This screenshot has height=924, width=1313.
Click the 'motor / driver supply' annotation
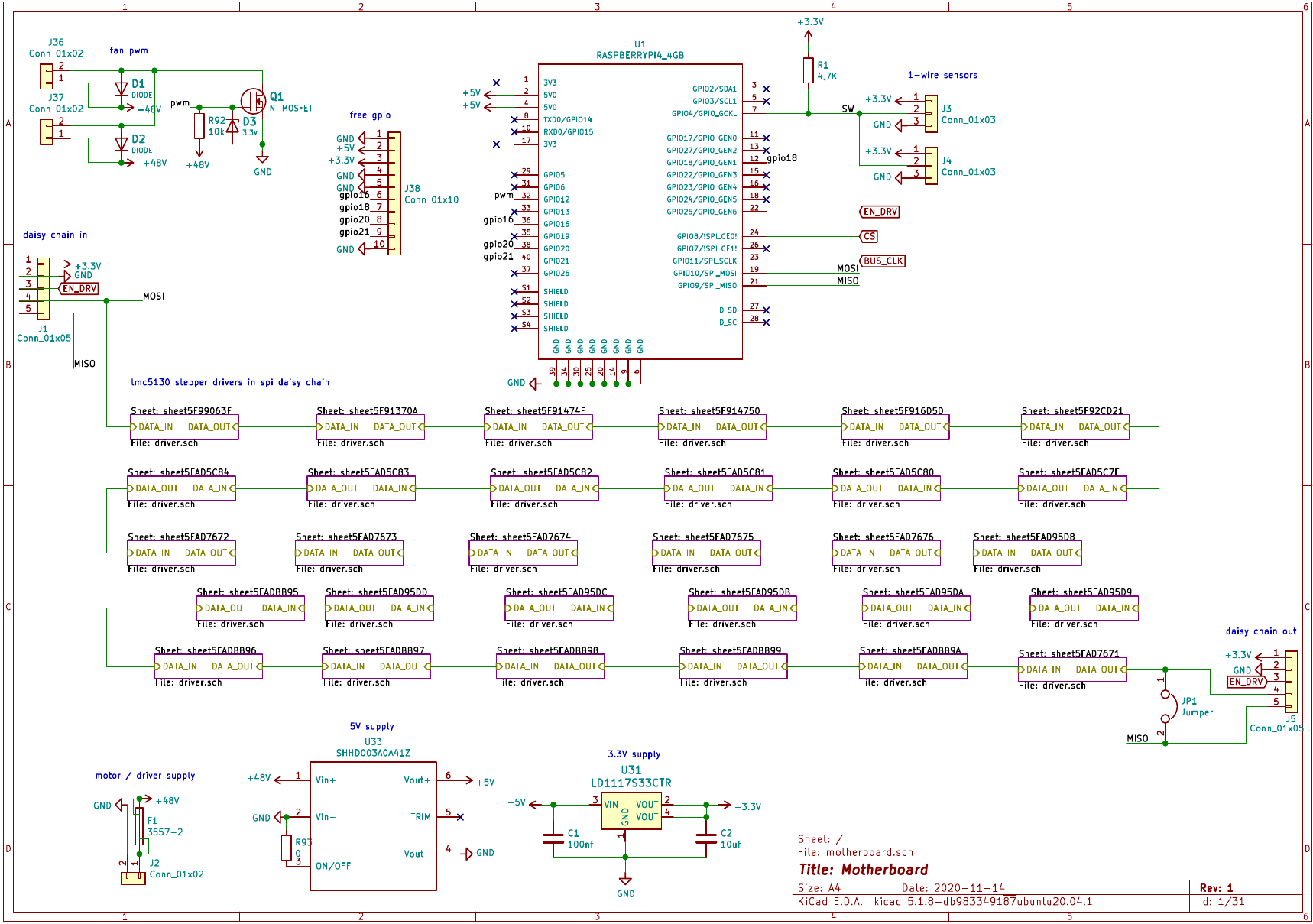click(145, 776)
